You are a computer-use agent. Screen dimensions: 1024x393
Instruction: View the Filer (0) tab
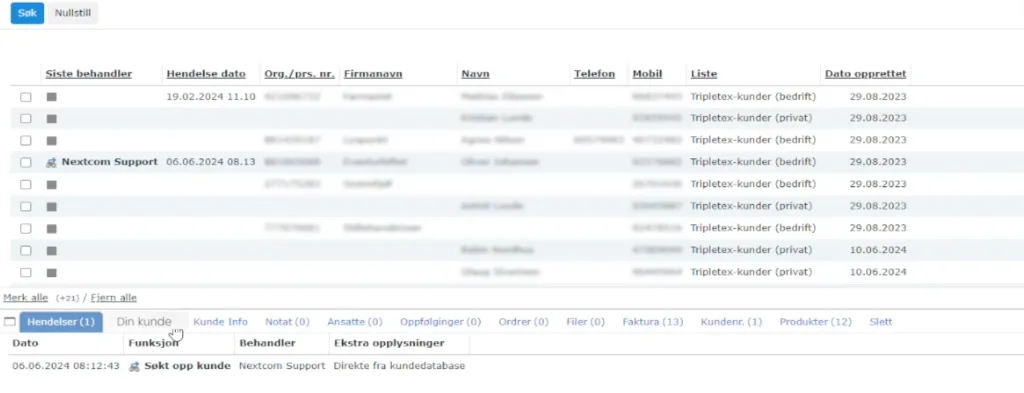click(586, 322)
